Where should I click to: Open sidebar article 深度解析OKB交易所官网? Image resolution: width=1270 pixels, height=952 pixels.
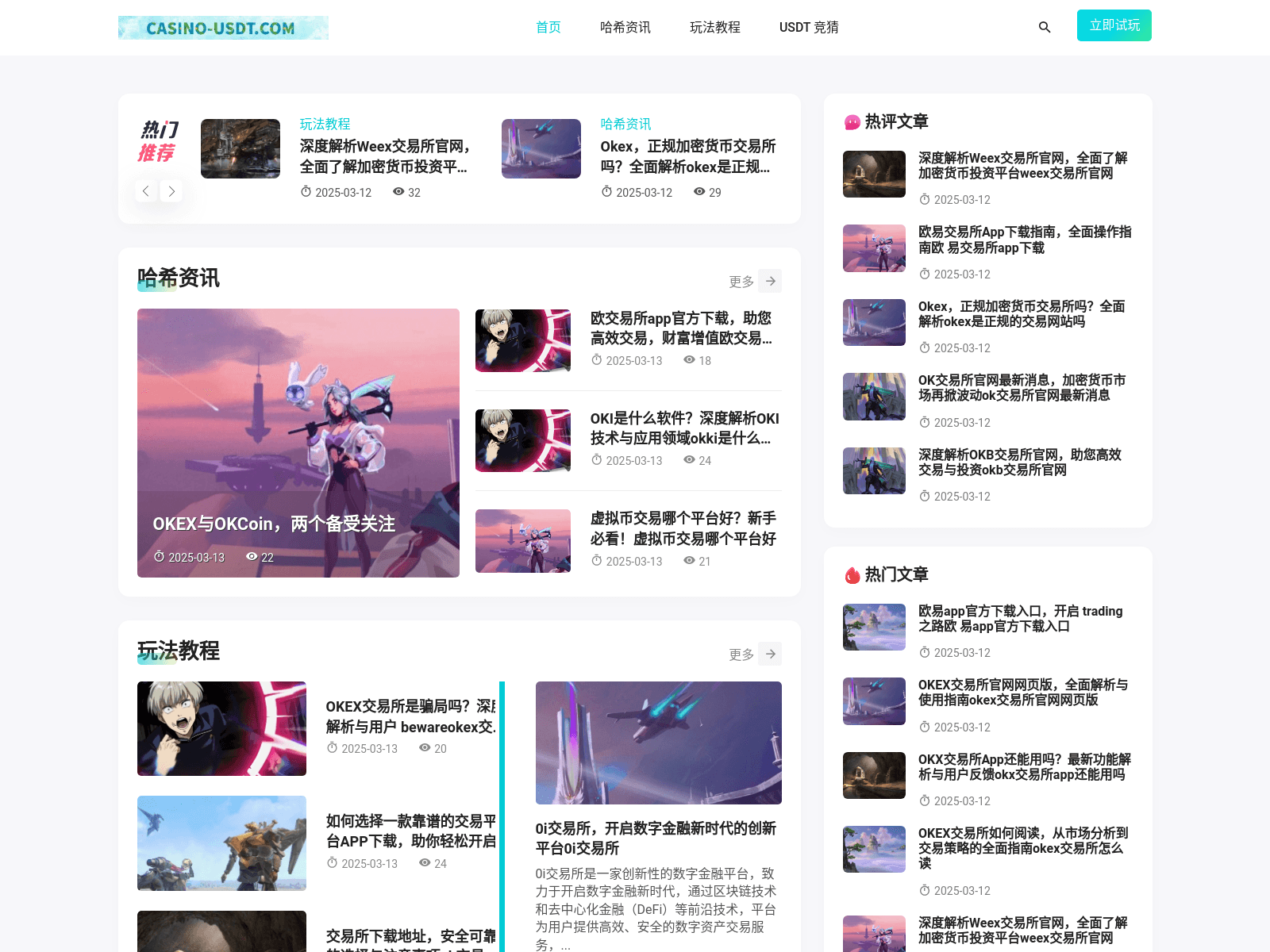(1020, 463)
